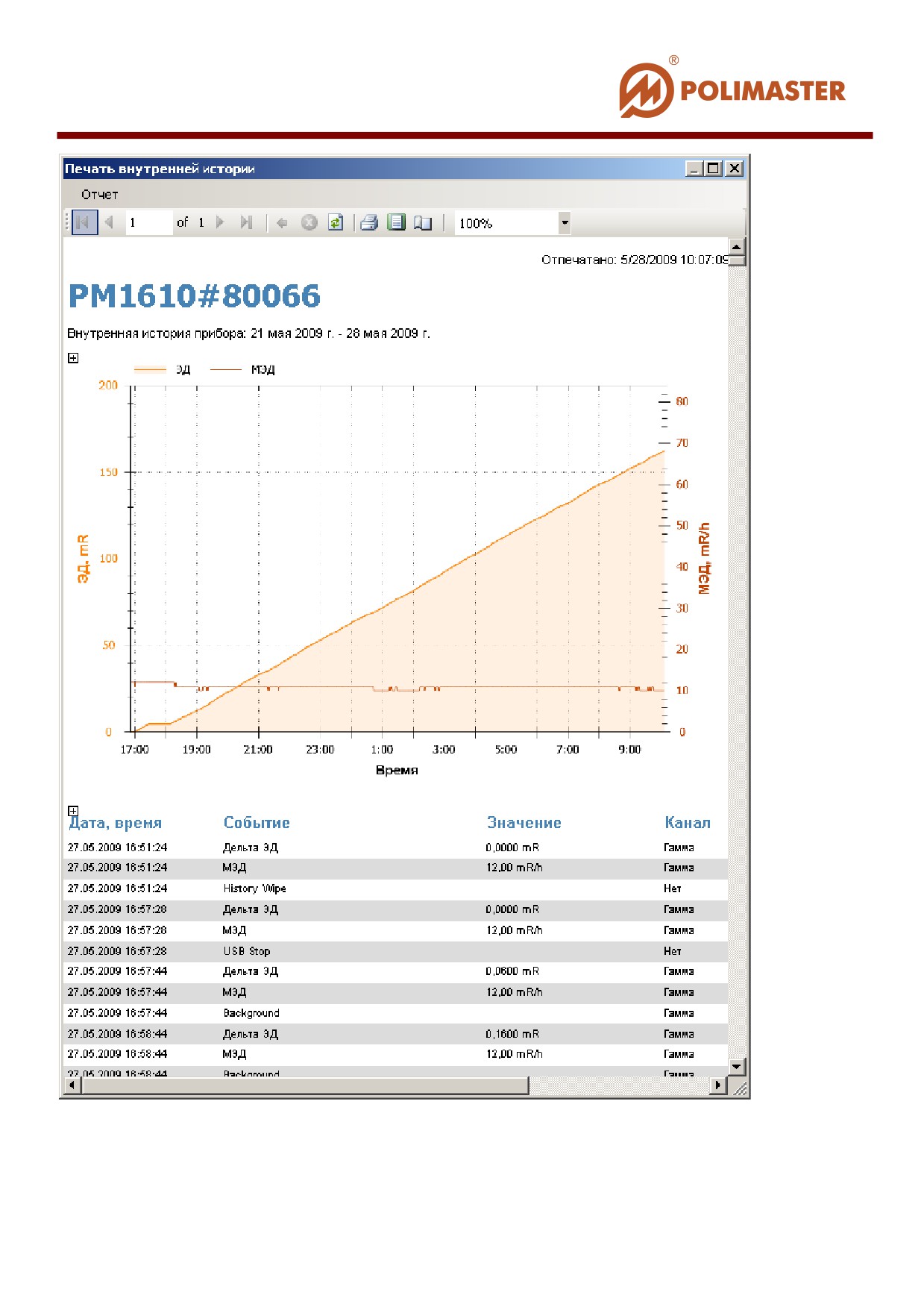Image resolution: width=924 pixels, height=1307 pixels.
Task: Select the USB Stop event row
Action: [395, 951]
